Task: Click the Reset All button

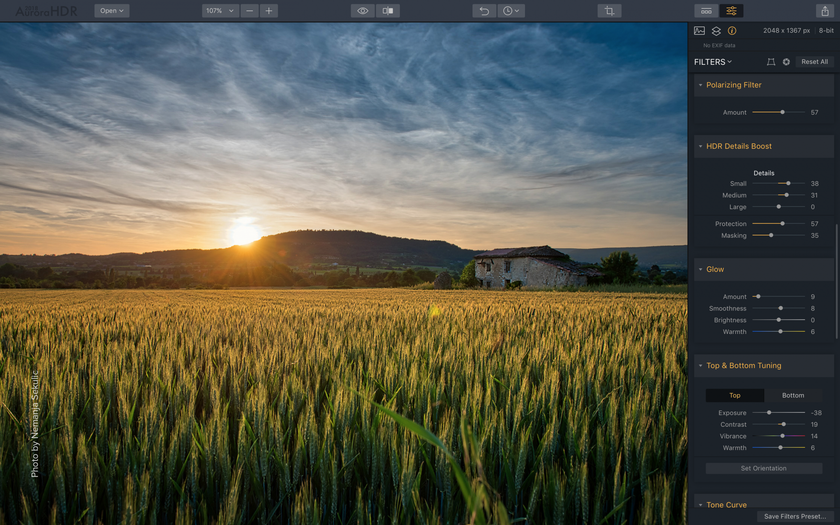Action: point(814,62)
